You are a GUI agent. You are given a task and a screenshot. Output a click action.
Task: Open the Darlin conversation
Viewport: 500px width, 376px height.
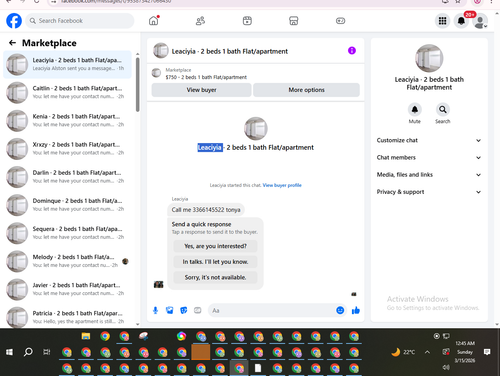[x=68, y=177]
